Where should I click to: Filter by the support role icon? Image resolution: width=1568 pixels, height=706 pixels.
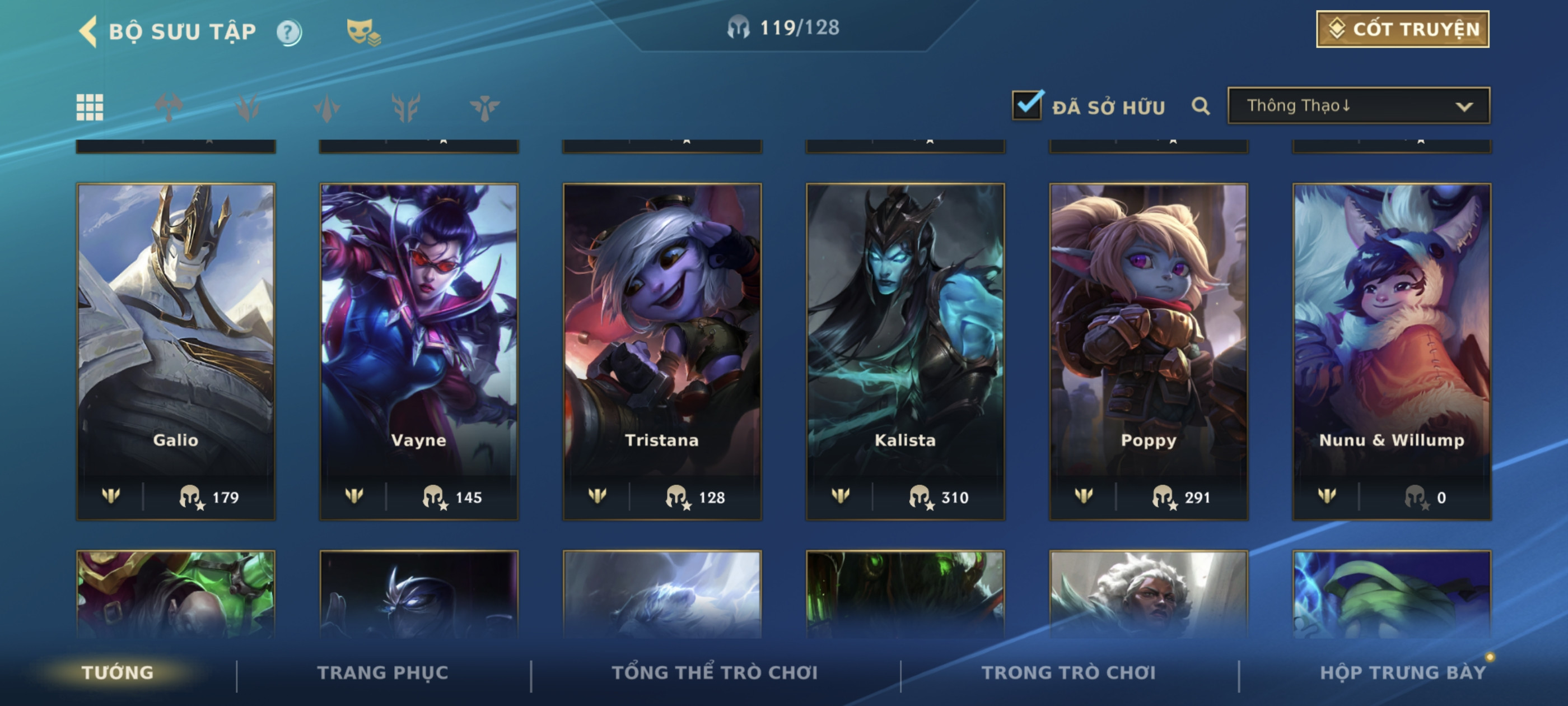click(x=484, y=107)
